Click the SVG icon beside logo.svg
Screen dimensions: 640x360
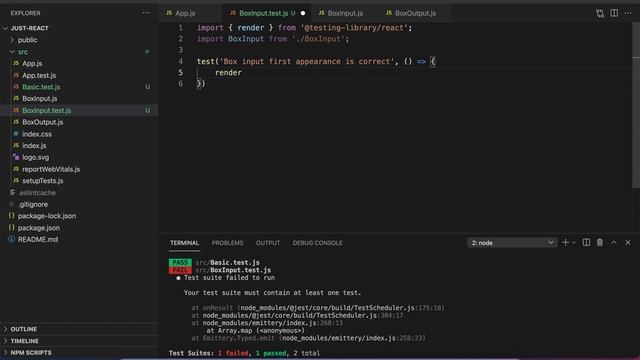pos(16,157)
